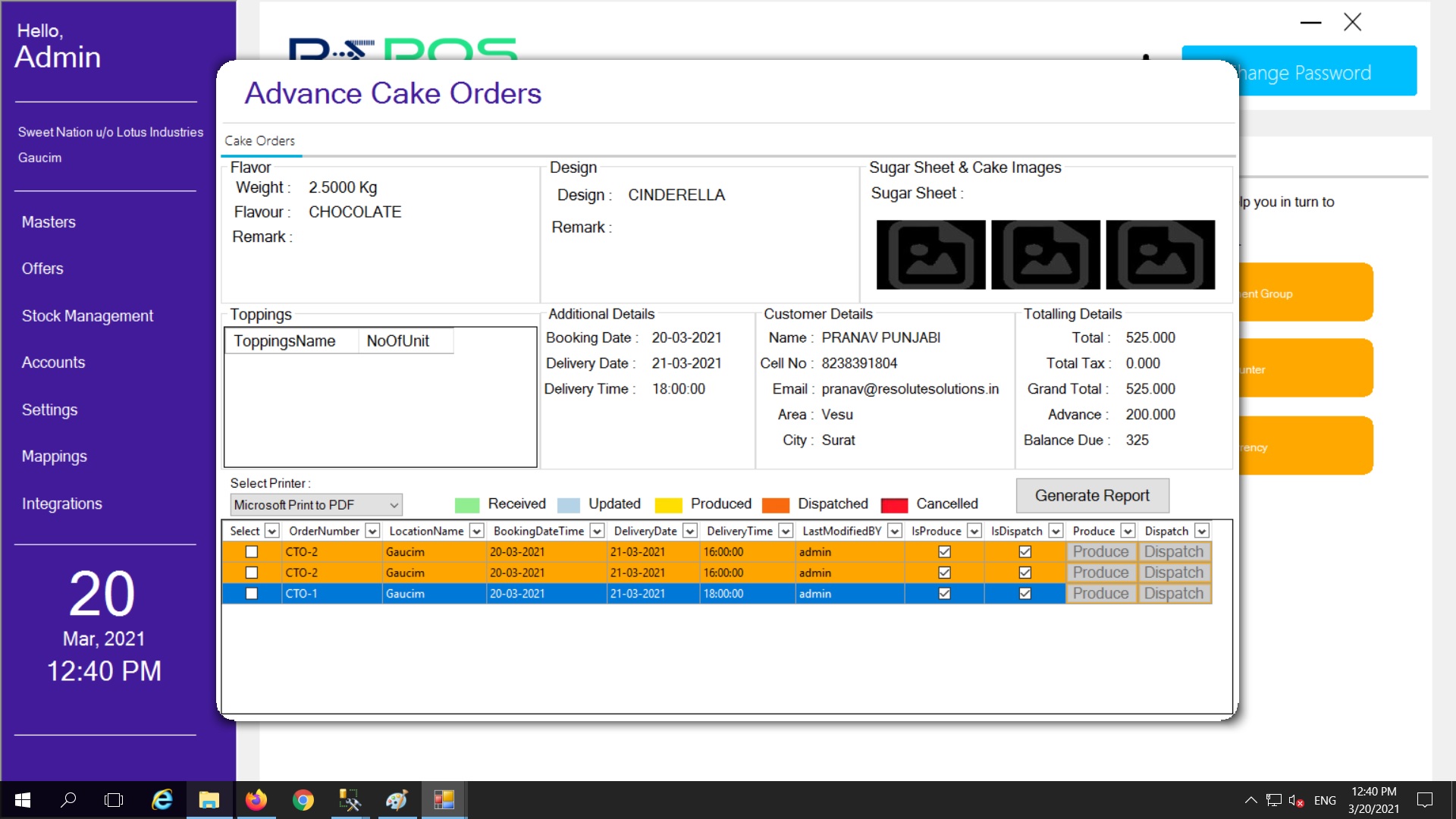
Task: Open Internet Explorer from the taskbar
Action: coord(162,800)
